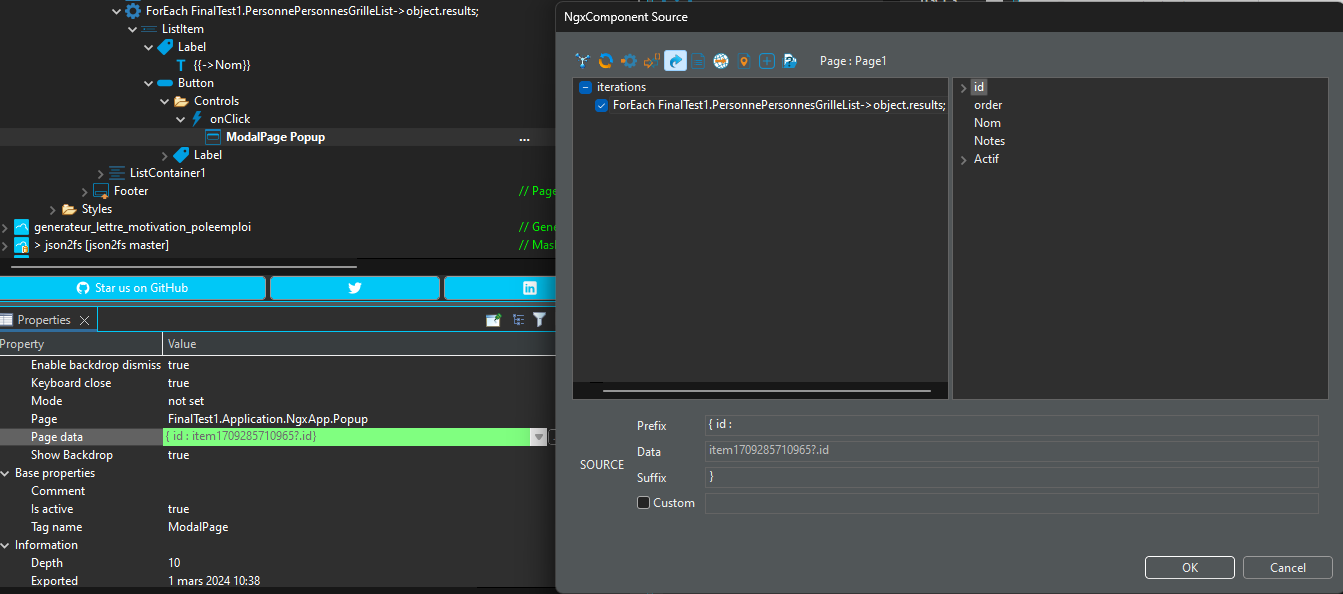
Task: Toggle the ForEach PersonnePersonnesGrilleList checkbox
Action: click(x=601, y=105)
